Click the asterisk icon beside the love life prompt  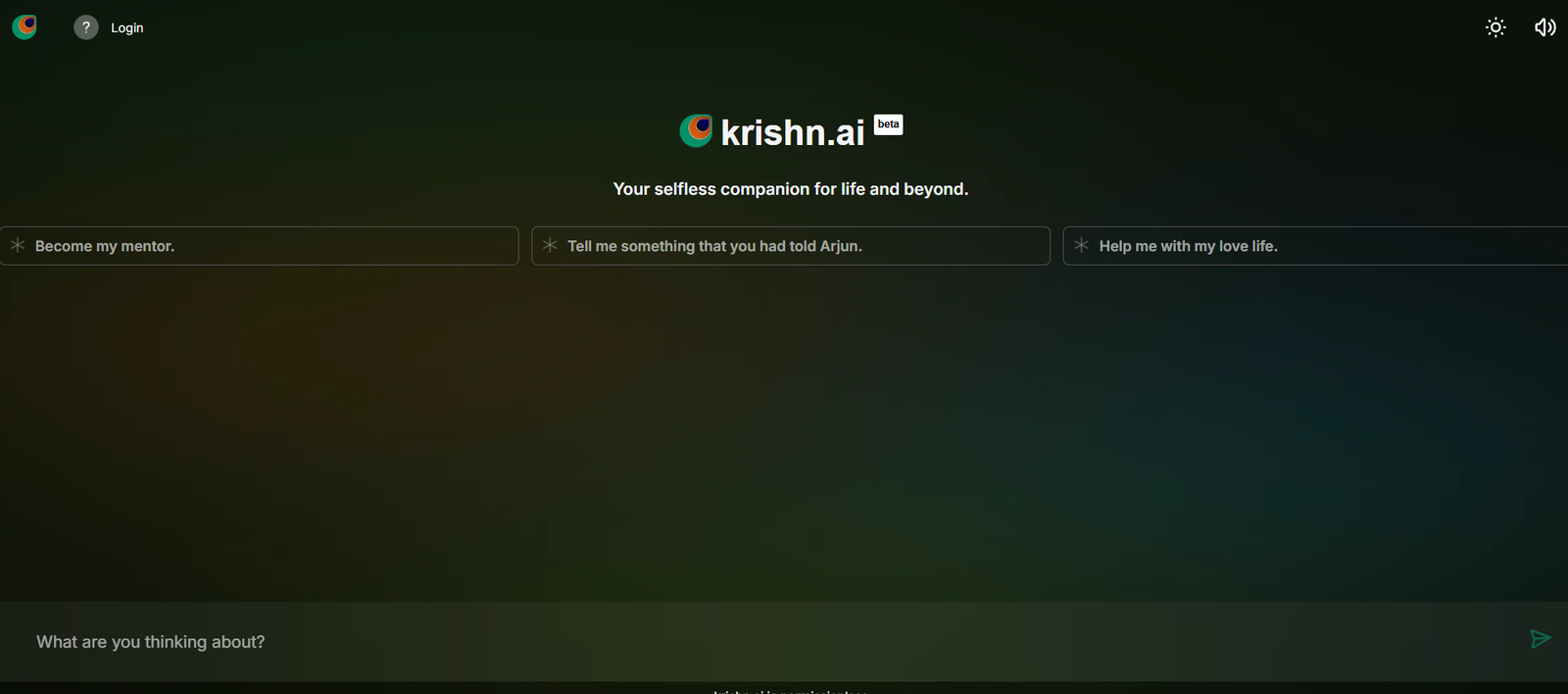coord(1081,245)
